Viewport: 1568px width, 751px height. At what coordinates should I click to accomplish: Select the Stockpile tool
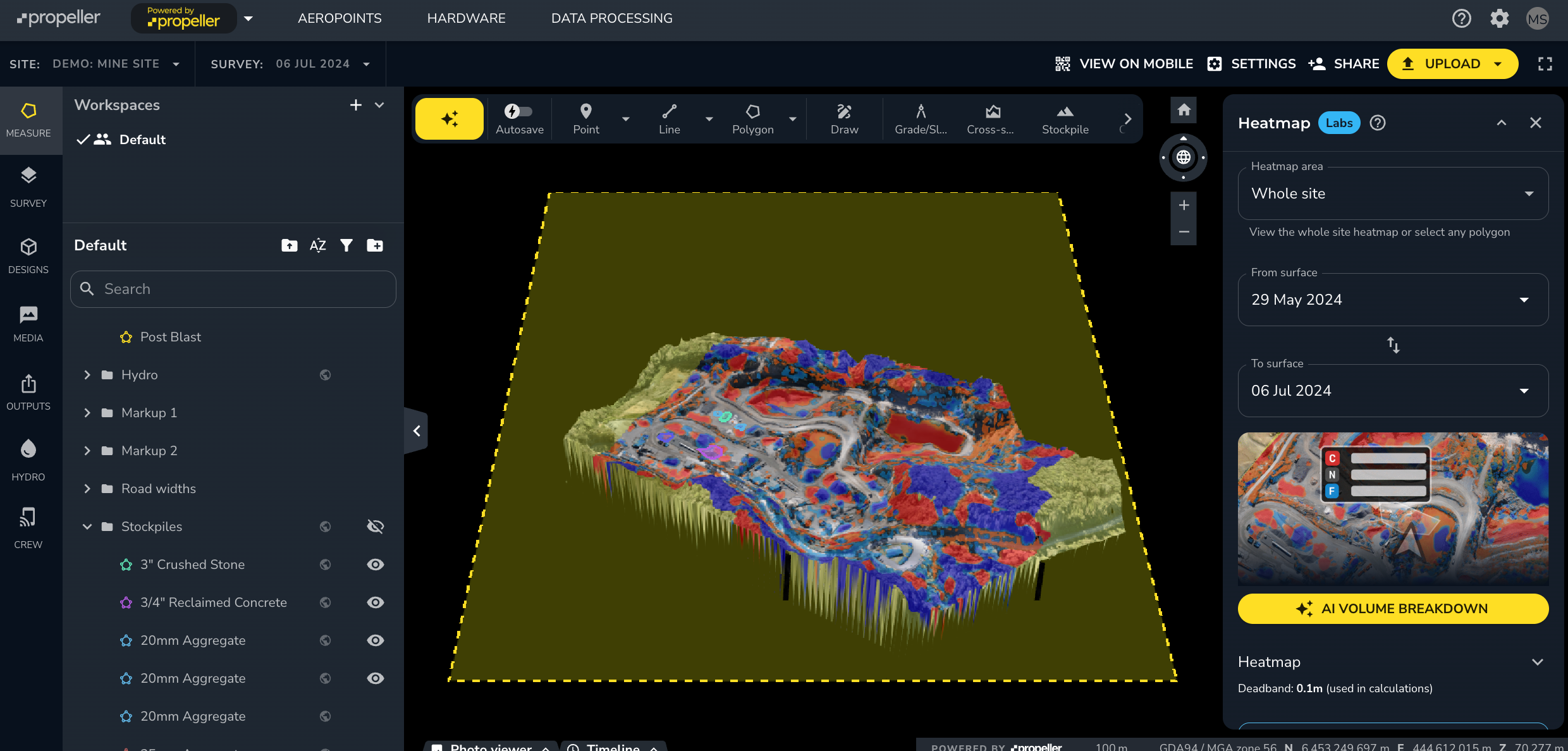point(1065,118)
